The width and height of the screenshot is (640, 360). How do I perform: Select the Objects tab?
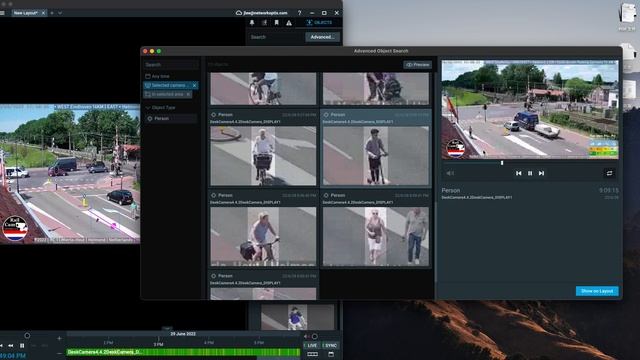pyautogui.click(x=319, y=23)
